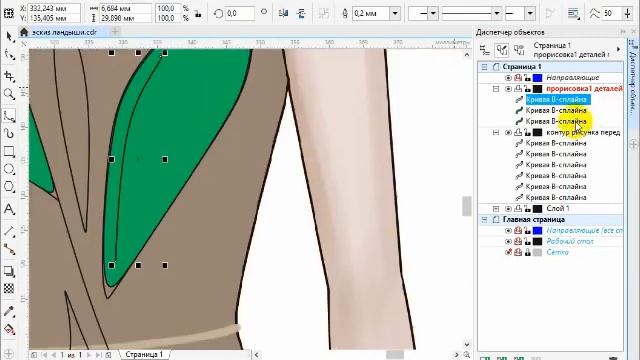This screenshot has height=360, width=640.
Task: Click the quick customize plus under toolbox
Action: [9, 353]
